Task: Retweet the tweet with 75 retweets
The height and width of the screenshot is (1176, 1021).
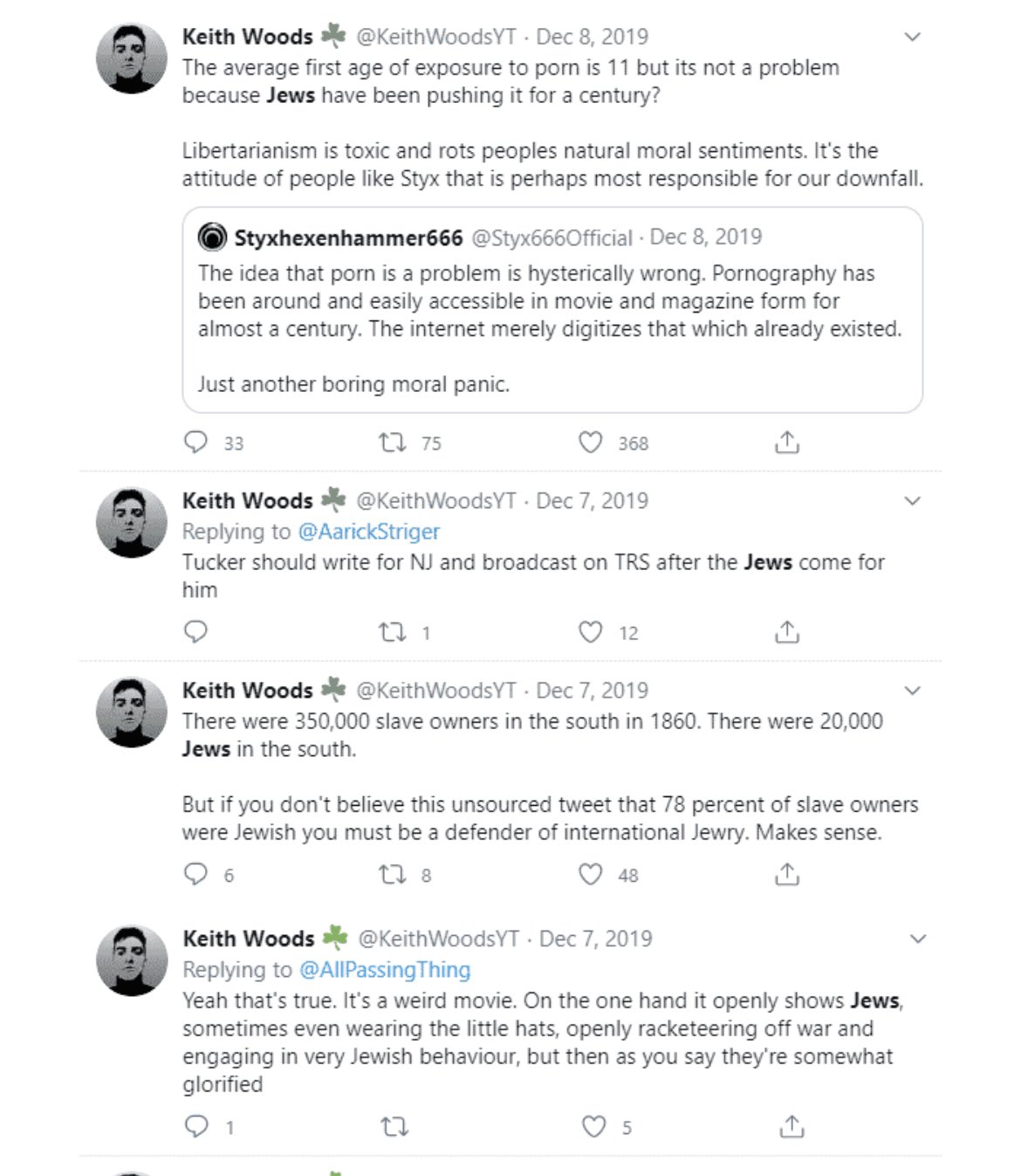Action: (x=393, y=443)
